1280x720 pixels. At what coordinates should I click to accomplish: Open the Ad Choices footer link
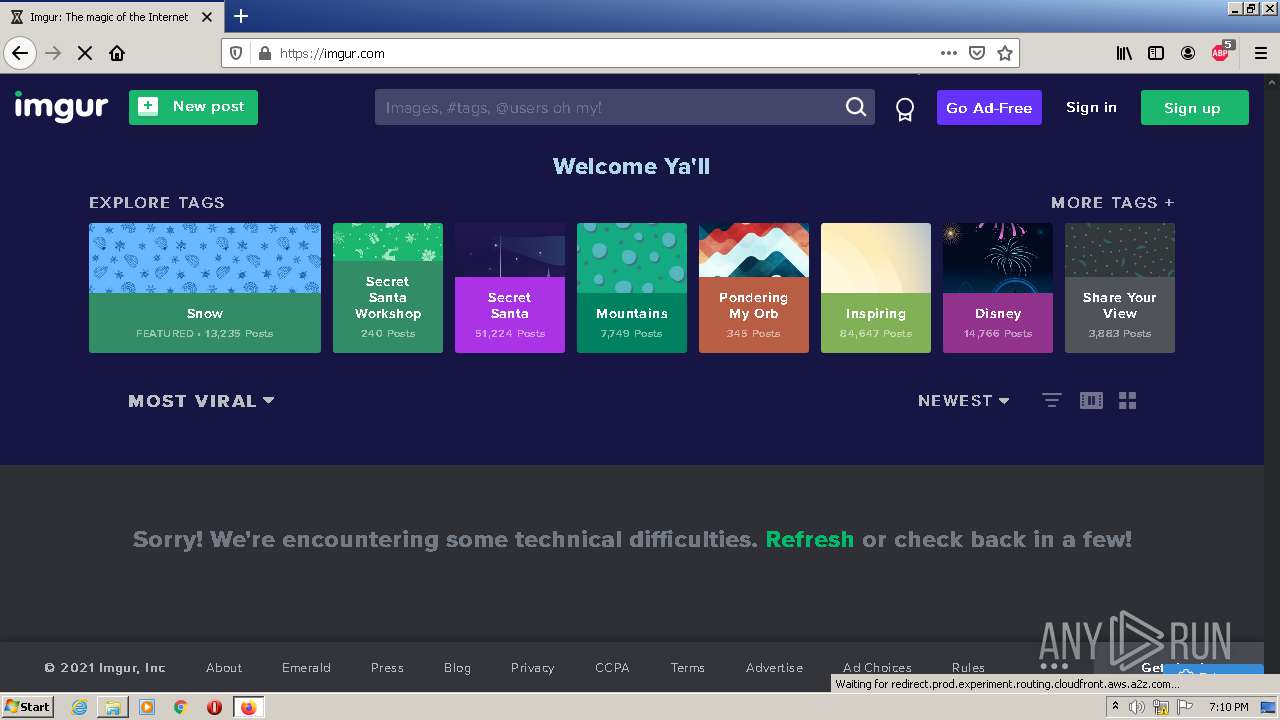click(x=877, y=667)
